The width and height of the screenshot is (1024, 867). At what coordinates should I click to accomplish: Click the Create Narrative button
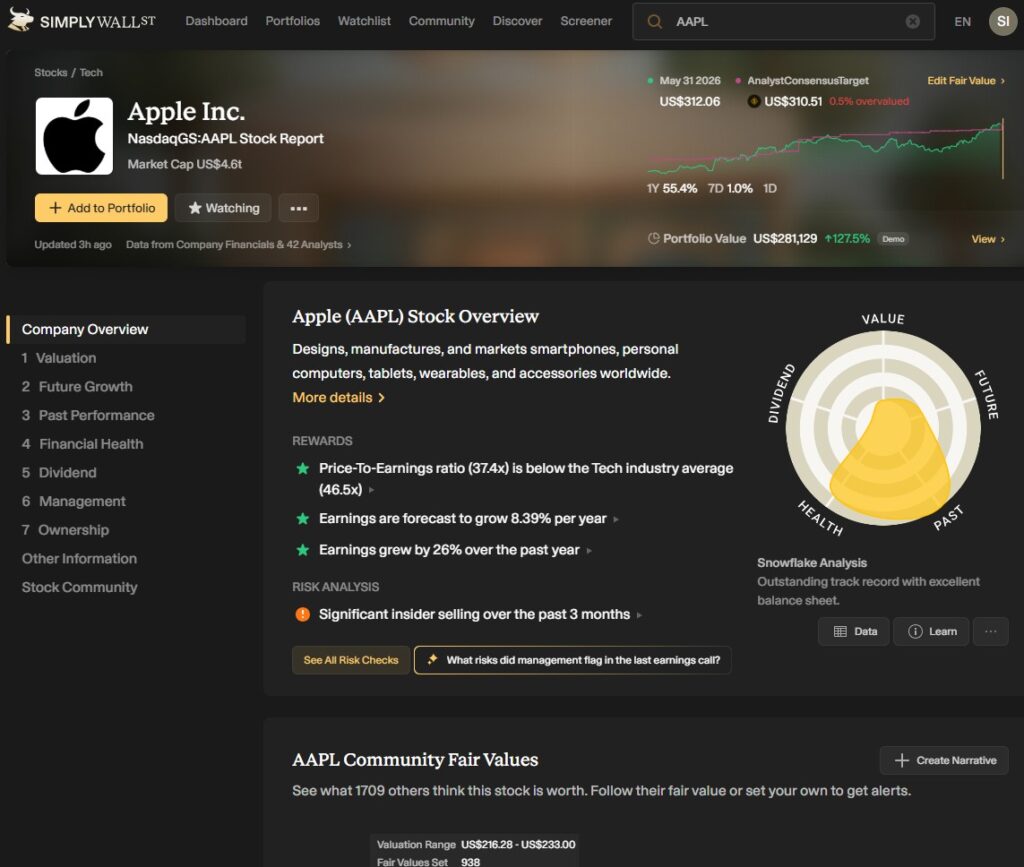(944, 761)
